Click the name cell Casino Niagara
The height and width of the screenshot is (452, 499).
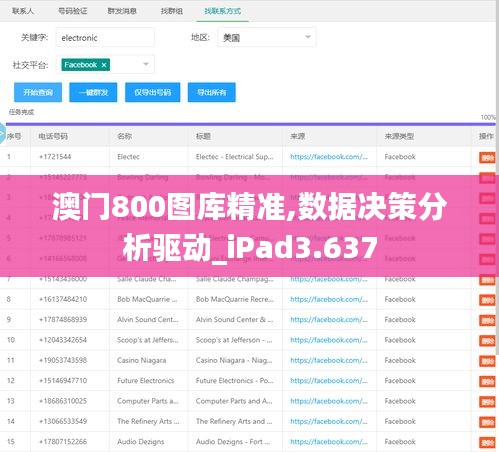(142, 360)
